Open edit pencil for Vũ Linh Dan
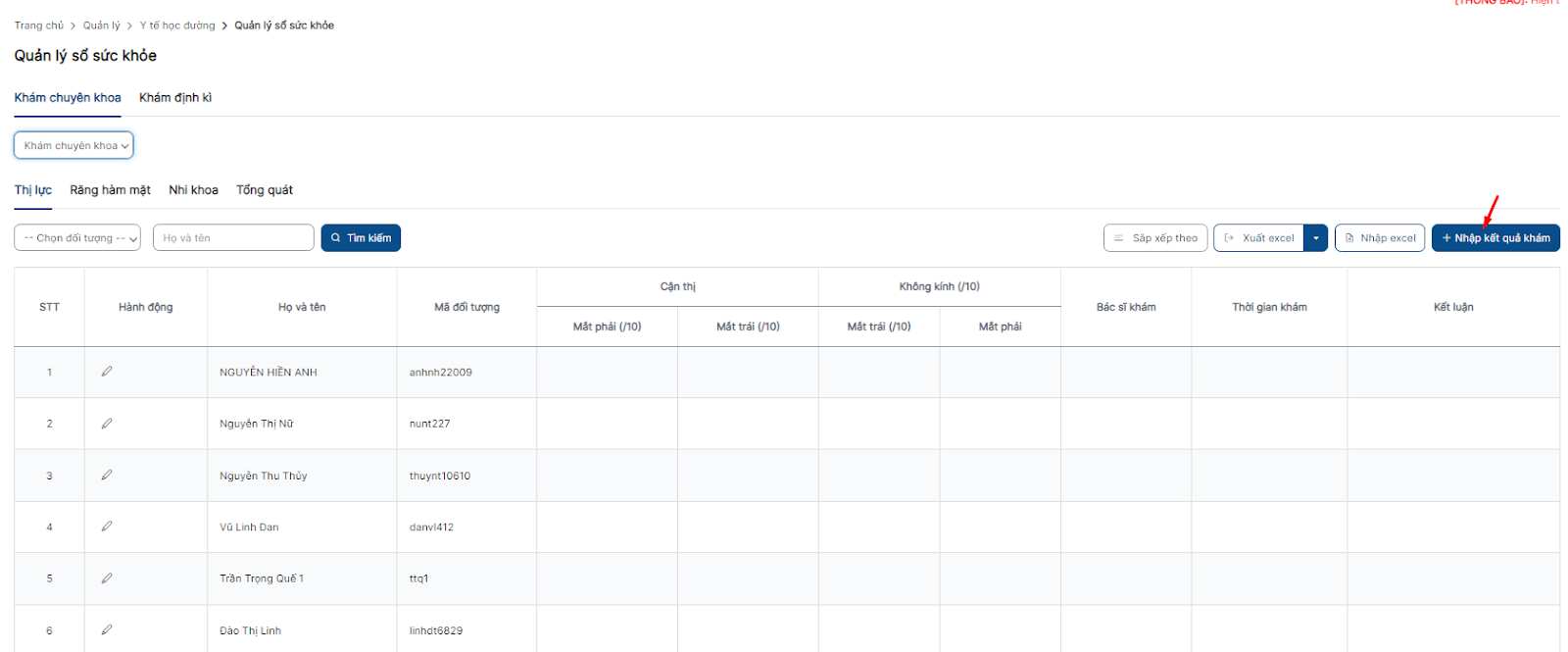This screenshot has height=652, width=1568. pos(107,527)
